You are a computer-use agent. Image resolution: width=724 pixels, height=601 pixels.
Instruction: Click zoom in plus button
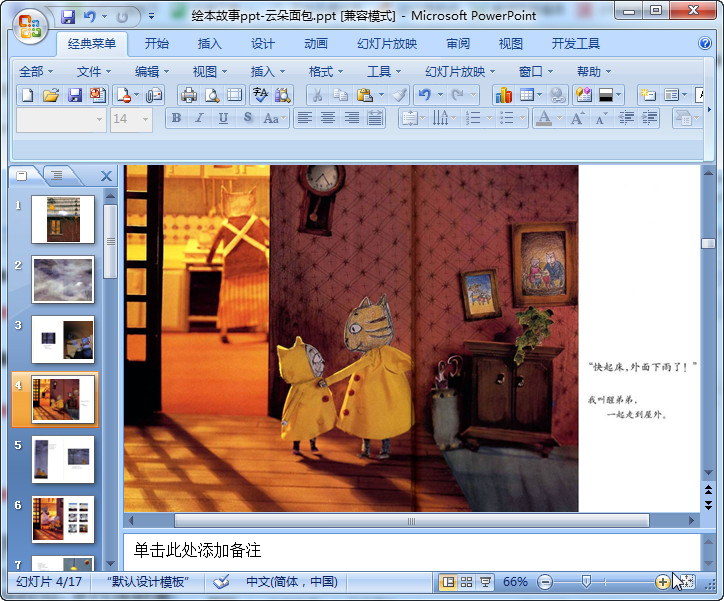point(663,582)
